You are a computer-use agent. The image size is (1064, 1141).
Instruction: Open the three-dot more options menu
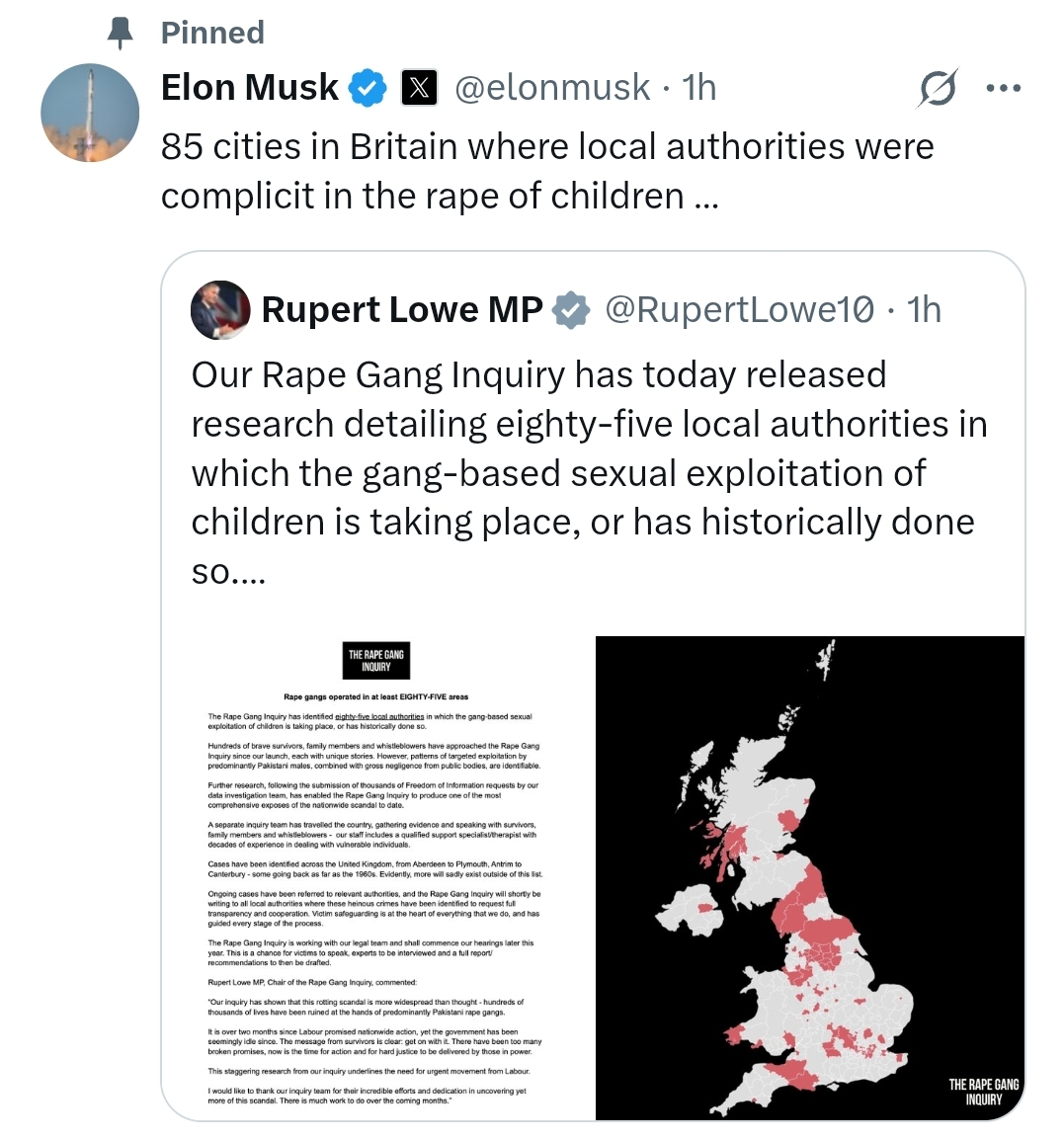(x=1004, y=89)
